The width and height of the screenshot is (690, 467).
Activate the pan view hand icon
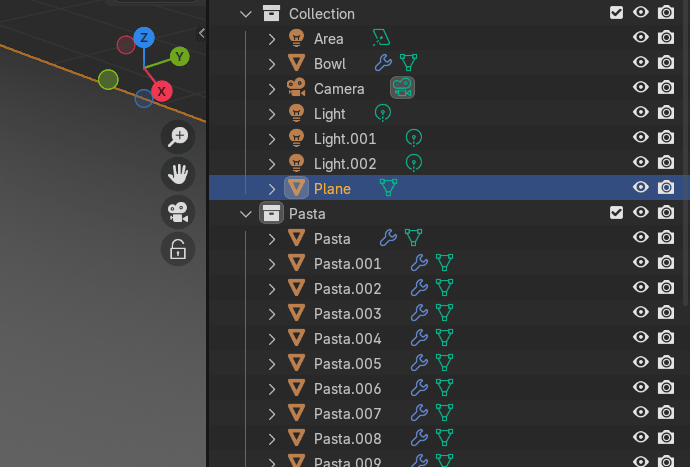coord(178,174)
